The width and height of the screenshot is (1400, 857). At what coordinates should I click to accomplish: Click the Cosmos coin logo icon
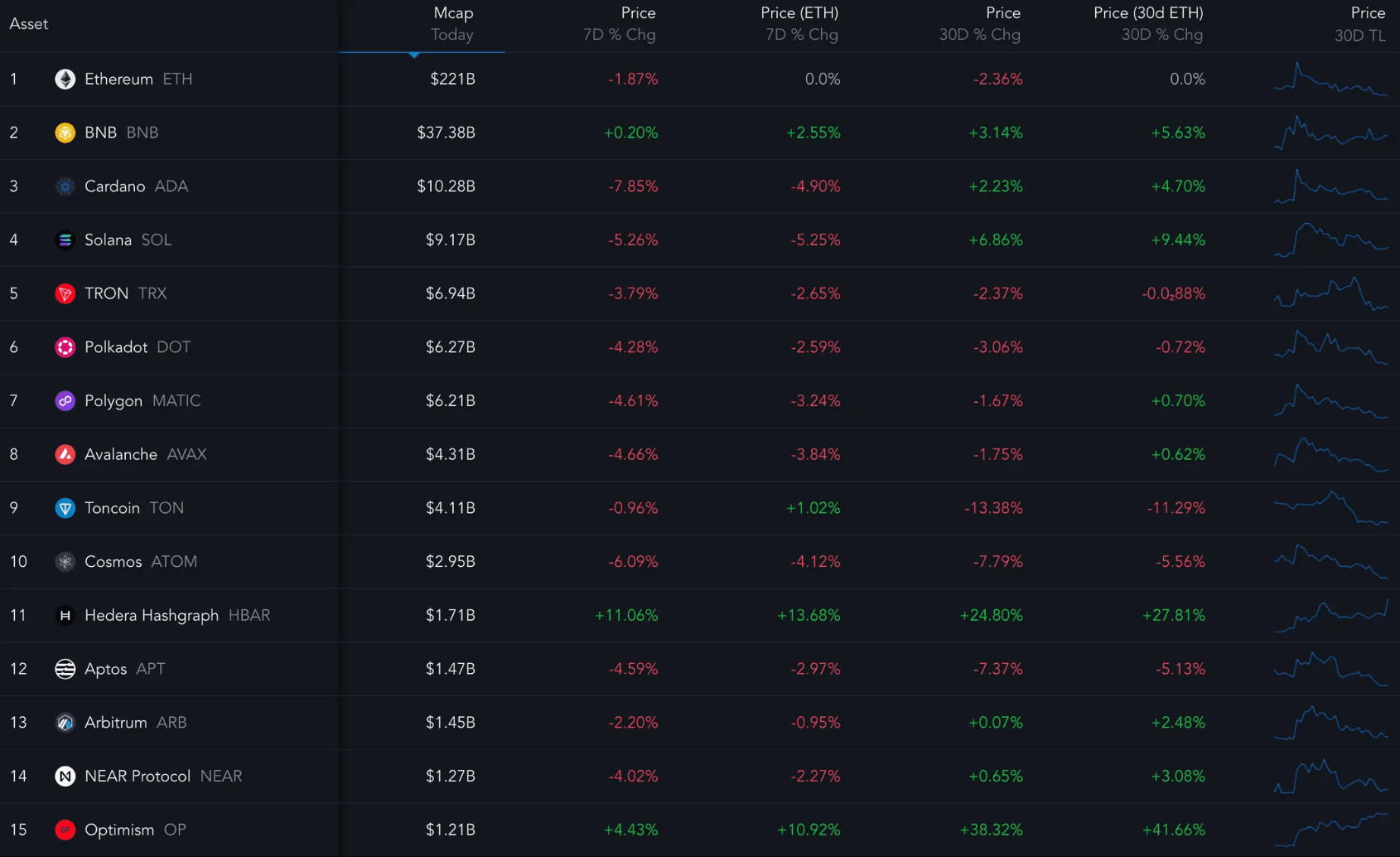[65, 562]
